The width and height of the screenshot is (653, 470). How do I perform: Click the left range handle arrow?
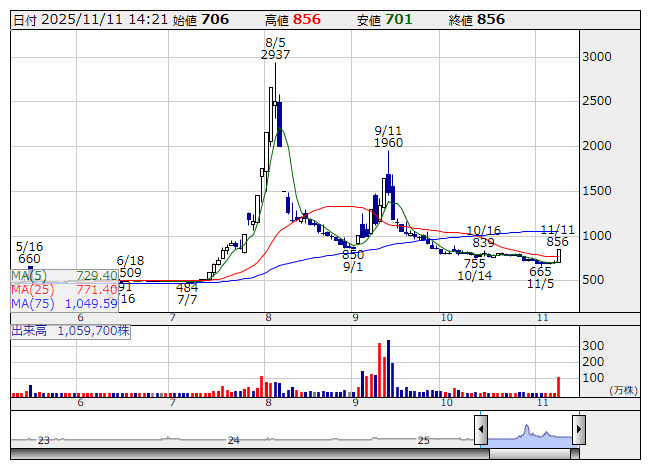click(x=480, y=431)
